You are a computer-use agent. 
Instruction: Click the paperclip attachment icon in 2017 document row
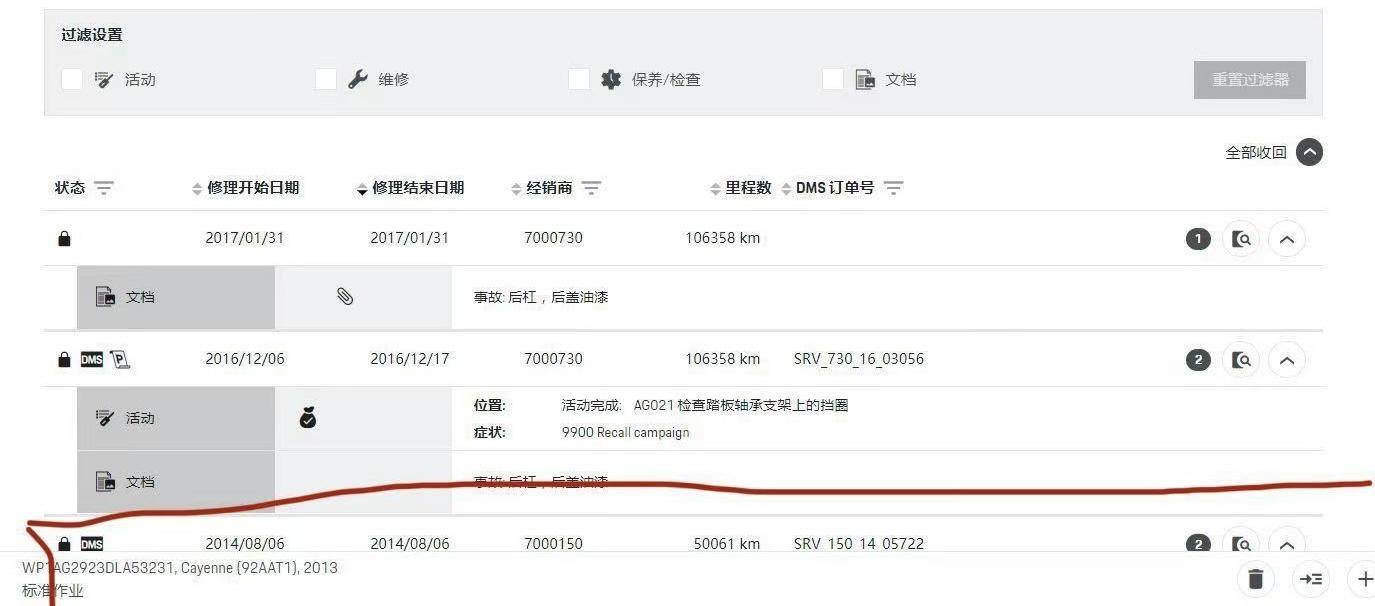pyautogui.click(x=345, y=297)
